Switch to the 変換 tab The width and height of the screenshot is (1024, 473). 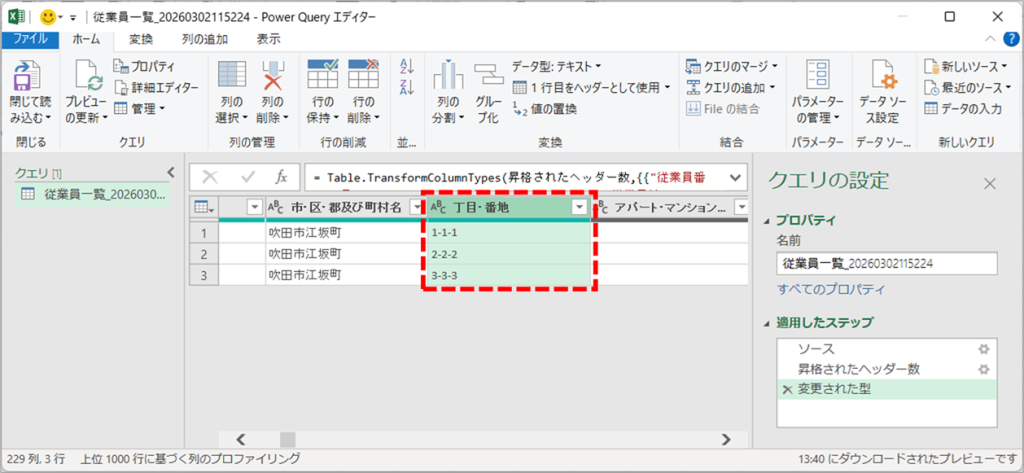click(140, 39)
